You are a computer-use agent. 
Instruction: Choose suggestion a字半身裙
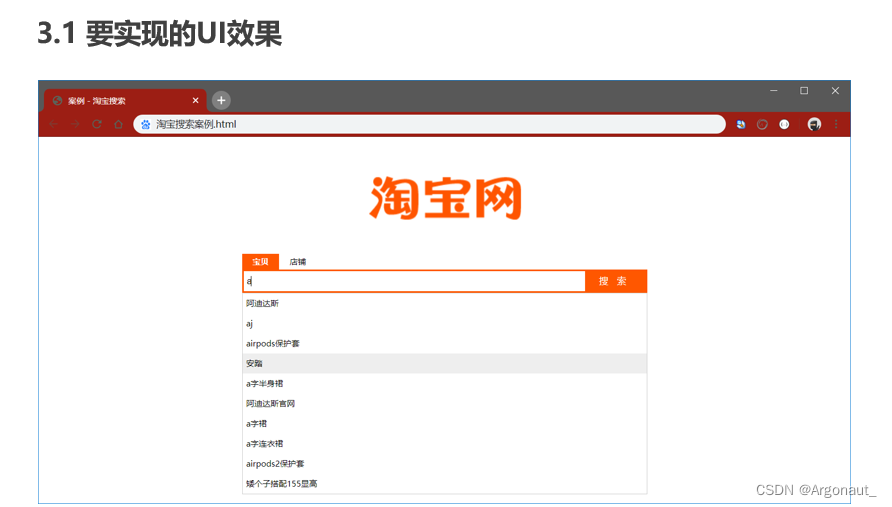tap(445, 384)
